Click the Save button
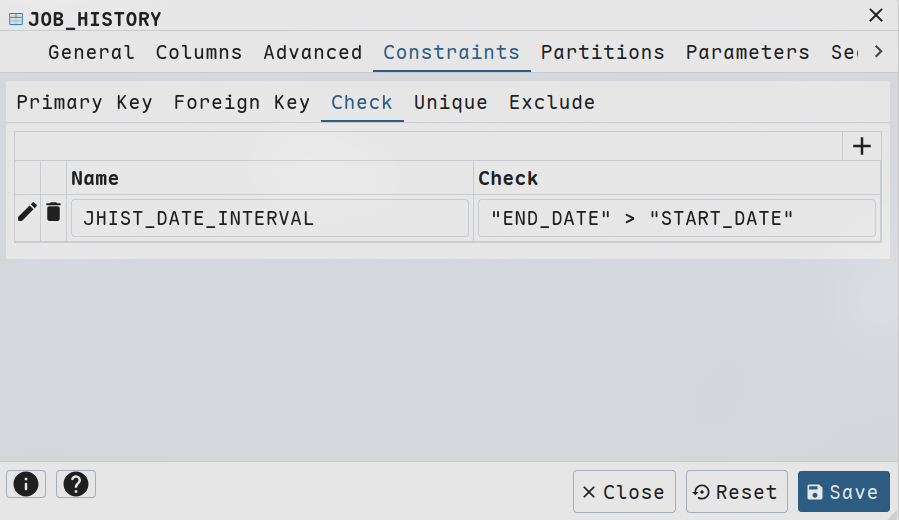The width and height of the screenshot is (899, 520). tap(843, 492)
